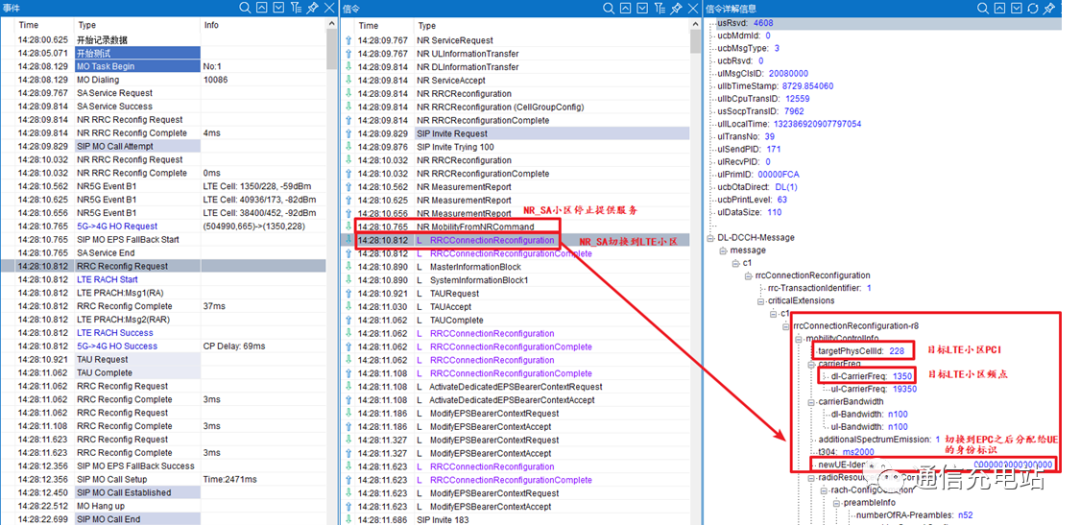Open filter options in 事件 panel
This screenshot has height=525, width=1080.
click(296, 8)
